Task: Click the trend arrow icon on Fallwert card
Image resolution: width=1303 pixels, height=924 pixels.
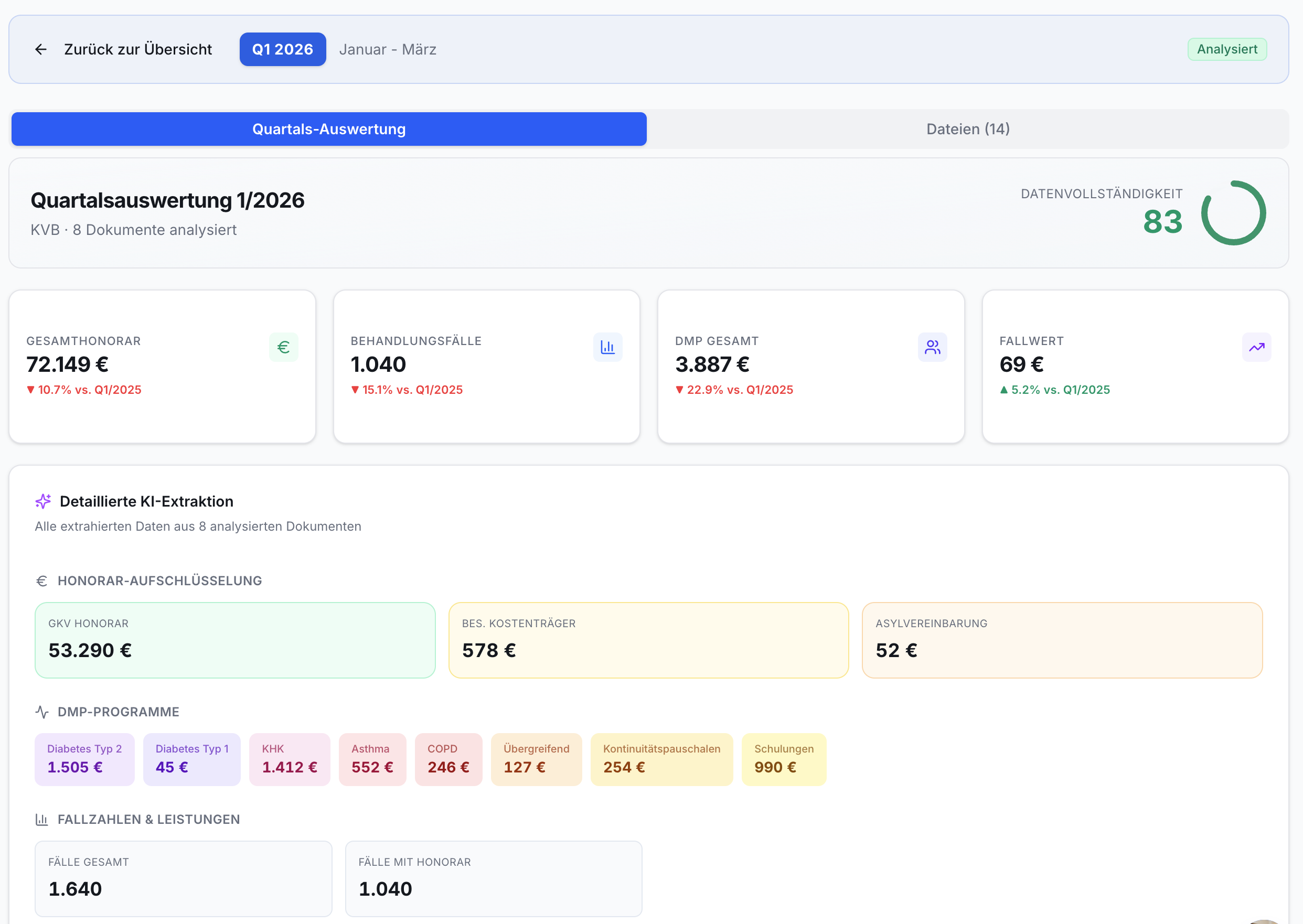Action: click(1256, 347)
